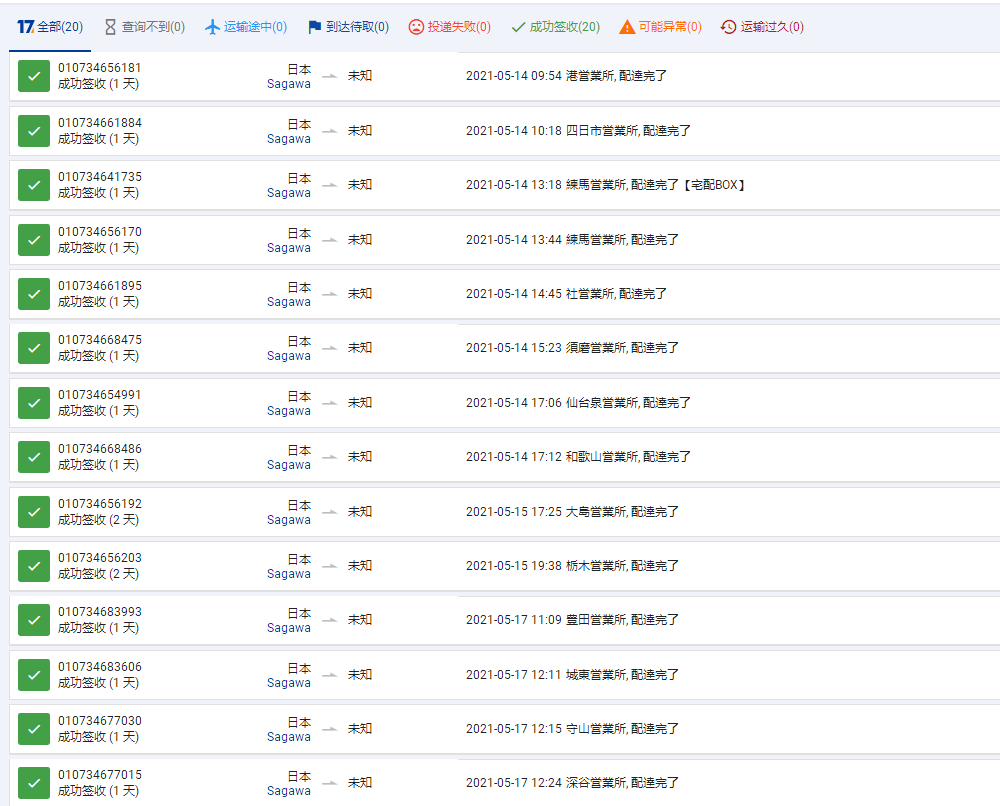Screen dimensions: 1000x806
Task: Click Sagawa carrier link for 010734656170
Action: click(x=288, y=248)
